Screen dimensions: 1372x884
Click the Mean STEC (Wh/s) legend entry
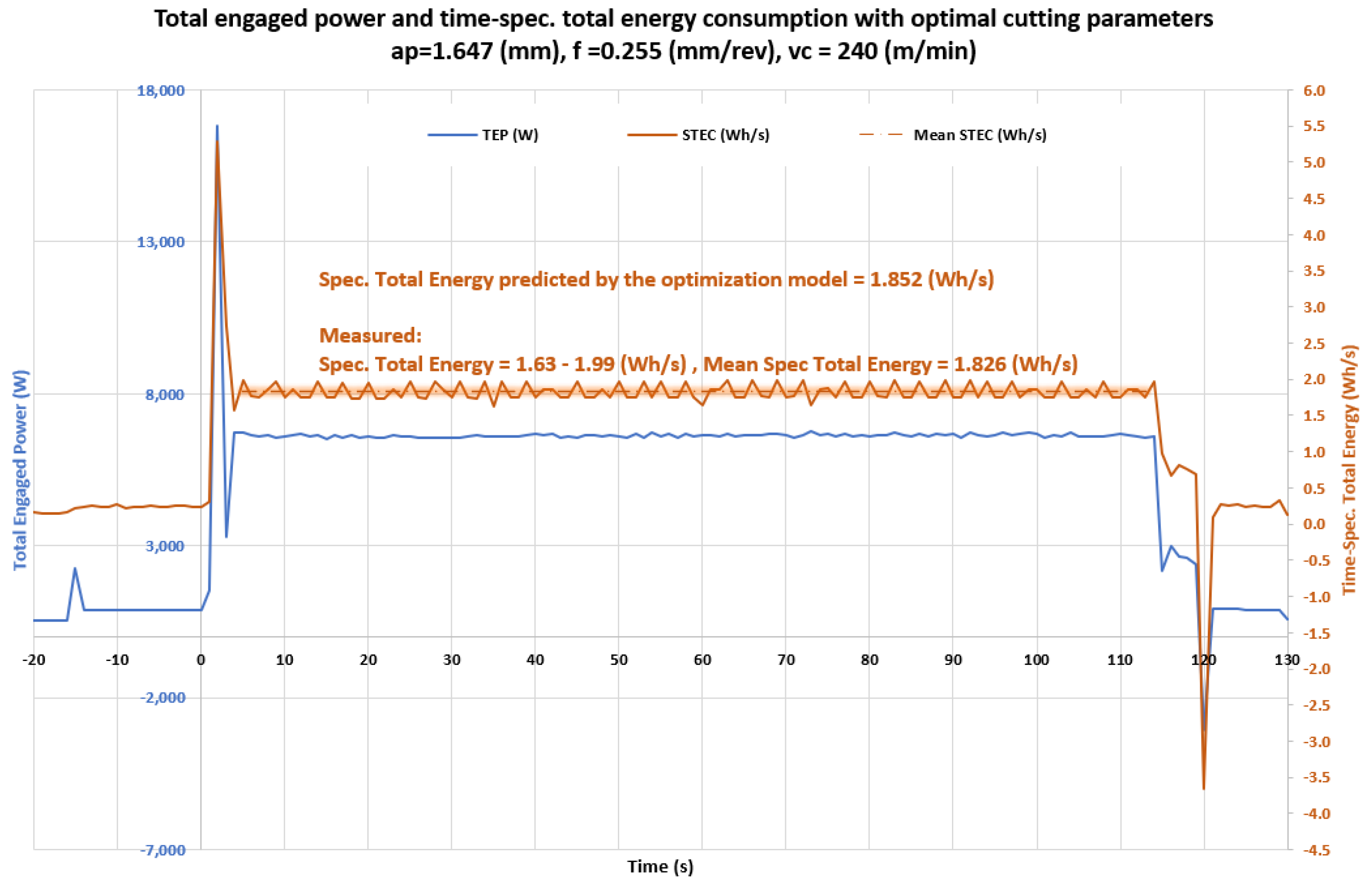pos(980,135)
